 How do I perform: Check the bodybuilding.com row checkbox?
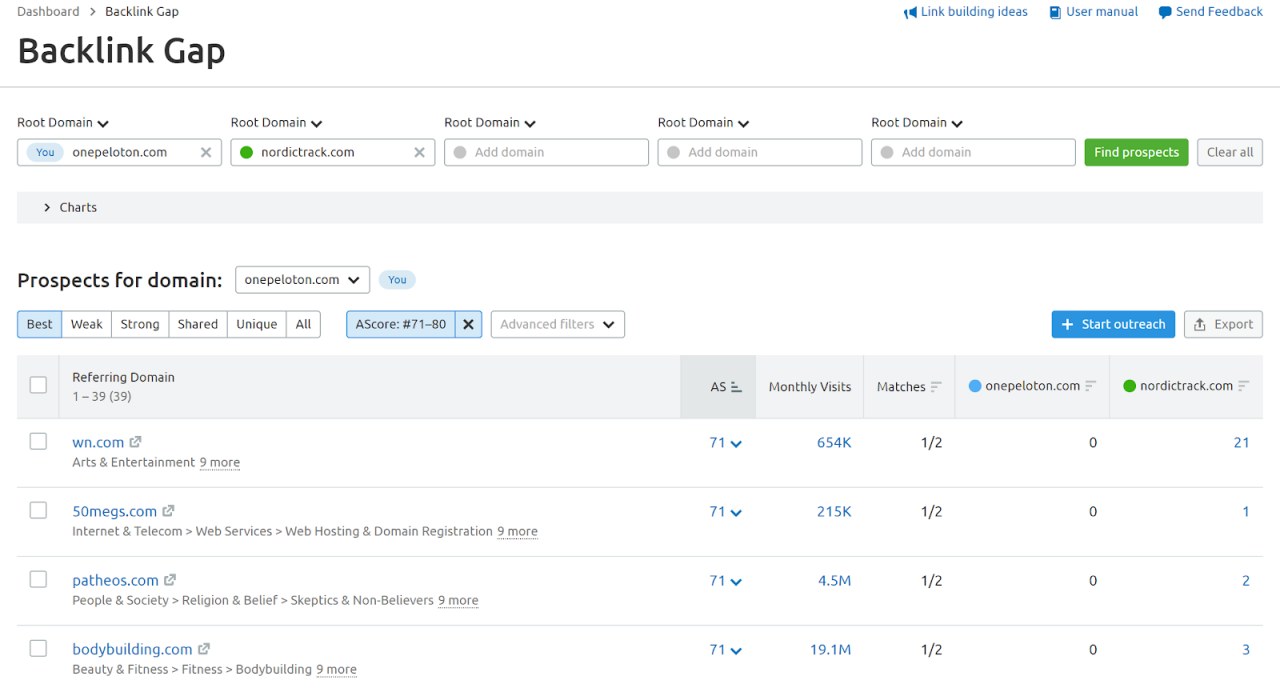[38, 648]
